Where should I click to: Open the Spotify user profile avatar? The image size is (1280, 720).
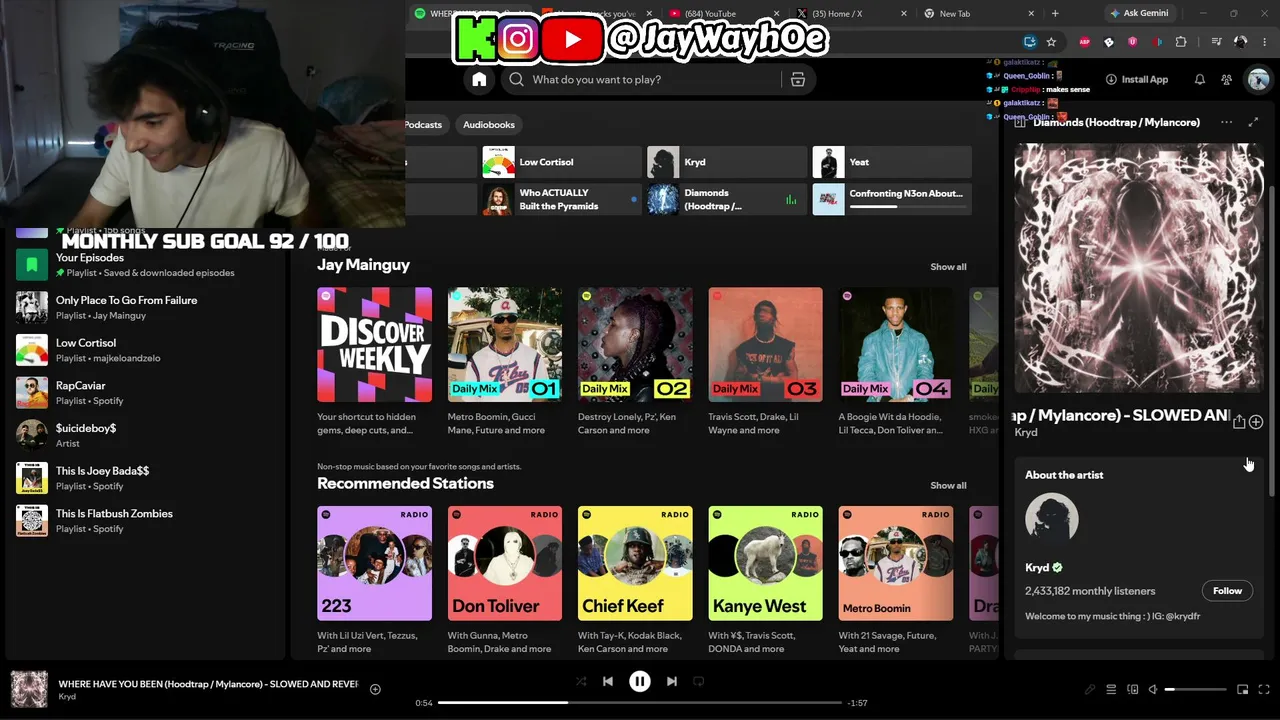coord(1257,79)
